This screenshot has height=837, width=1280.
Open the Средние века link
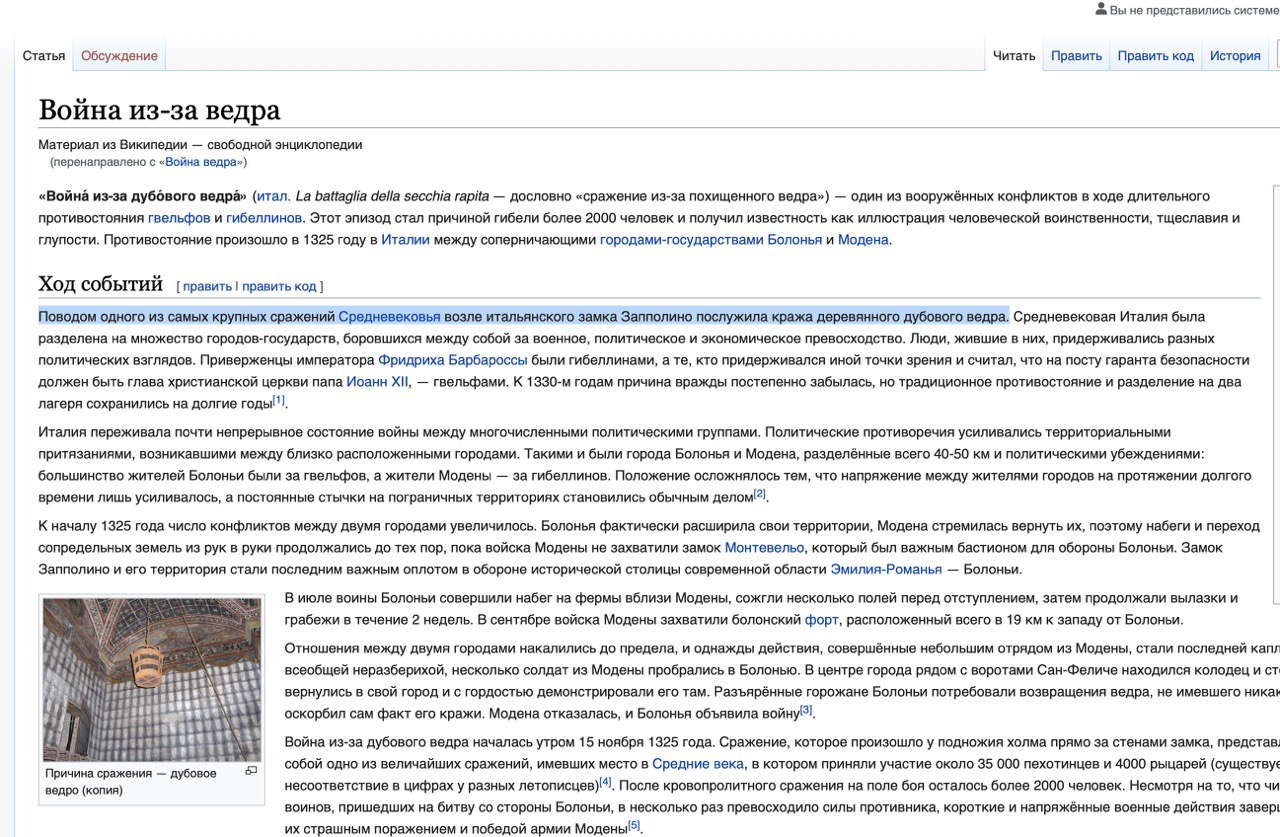[698, 764]
